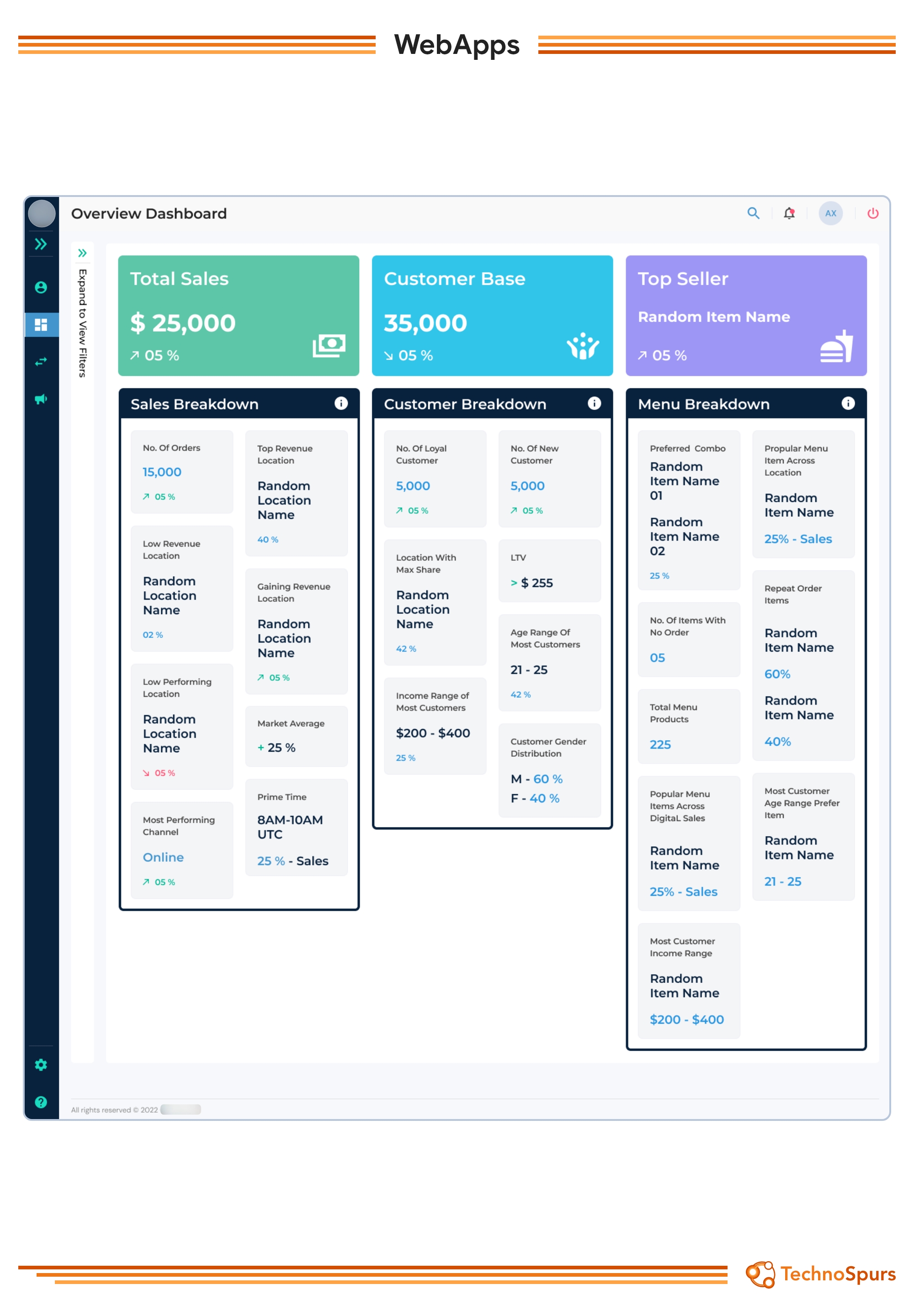914x1316 pixels.
Task: Click Expand to View Filters label
Action: click(82, 323)
